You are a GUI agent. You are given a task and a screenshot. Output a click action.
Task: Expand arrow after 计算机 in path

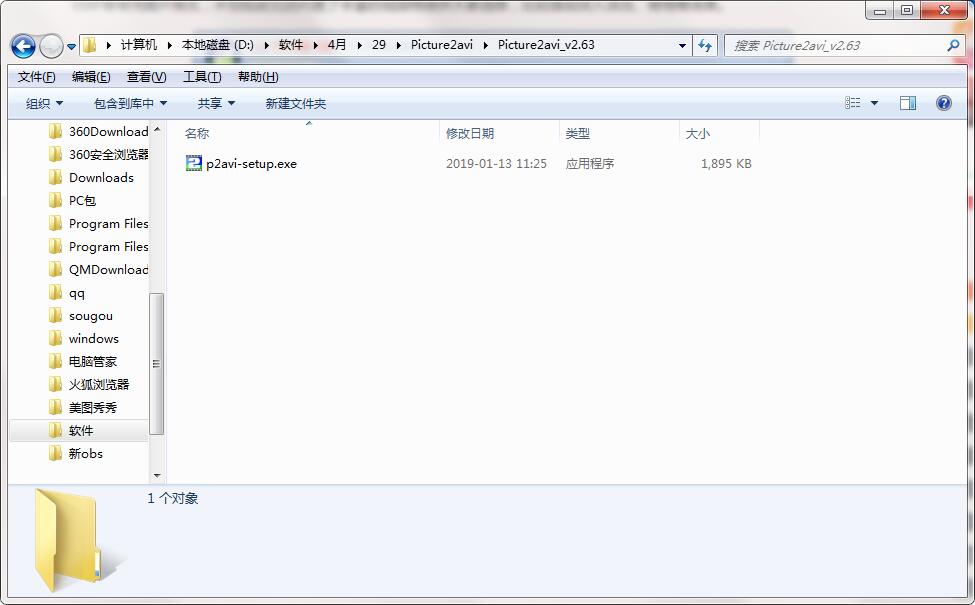(169, 45)
